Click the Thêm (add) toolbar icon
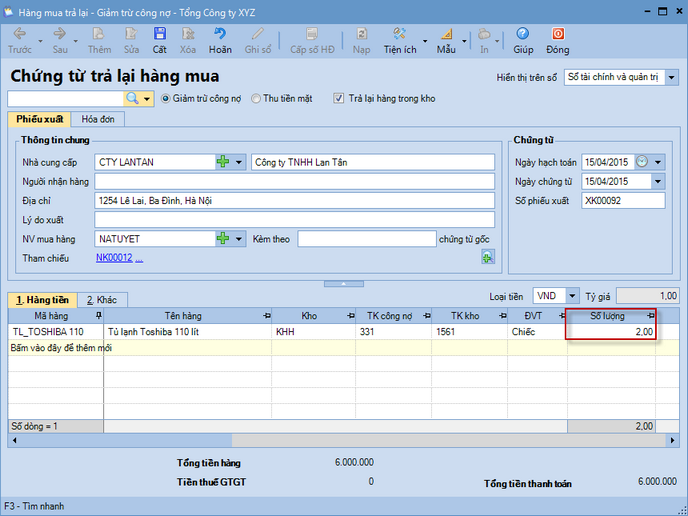This screenshot has height=516, width=688. 98,34
